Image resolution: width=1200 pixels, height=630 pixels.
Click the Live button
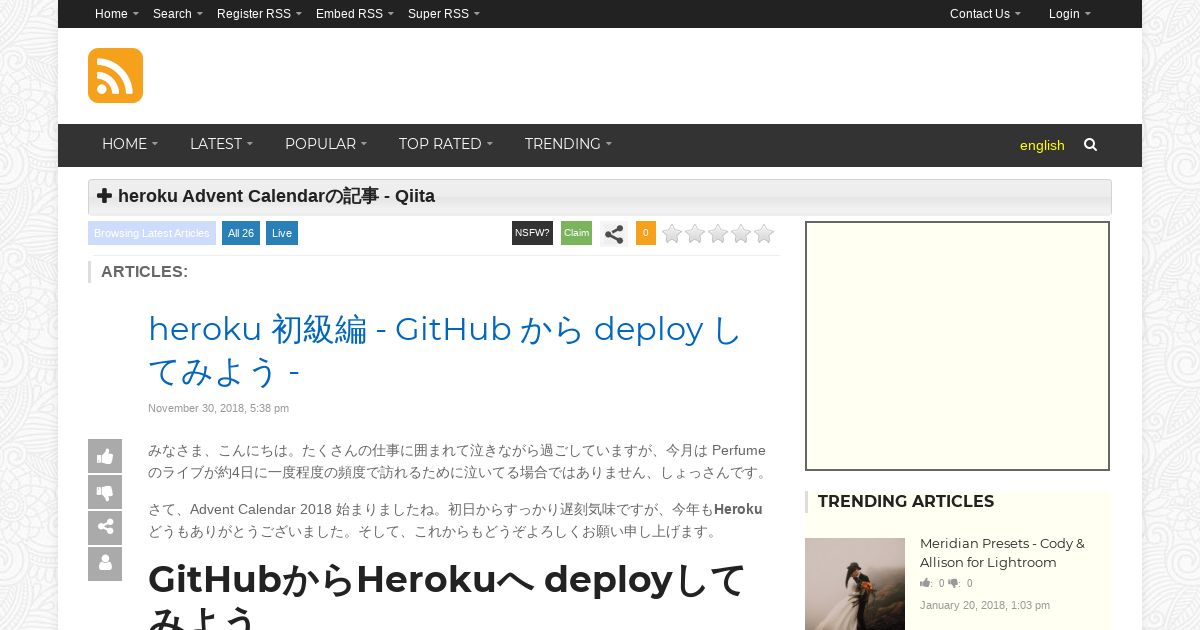tap(282, 233)
